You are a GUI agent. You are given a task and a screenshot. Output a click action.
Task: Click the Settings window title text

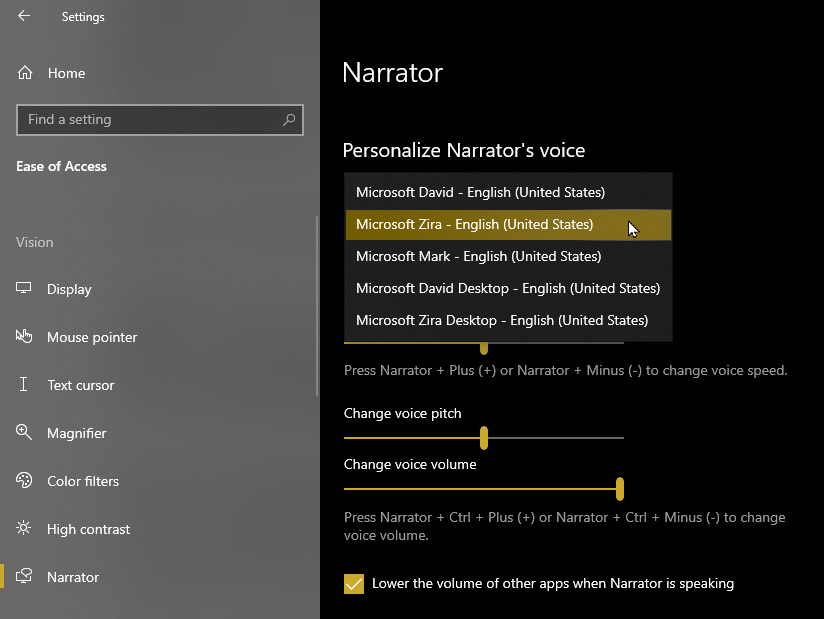click(x=83, y=17)
